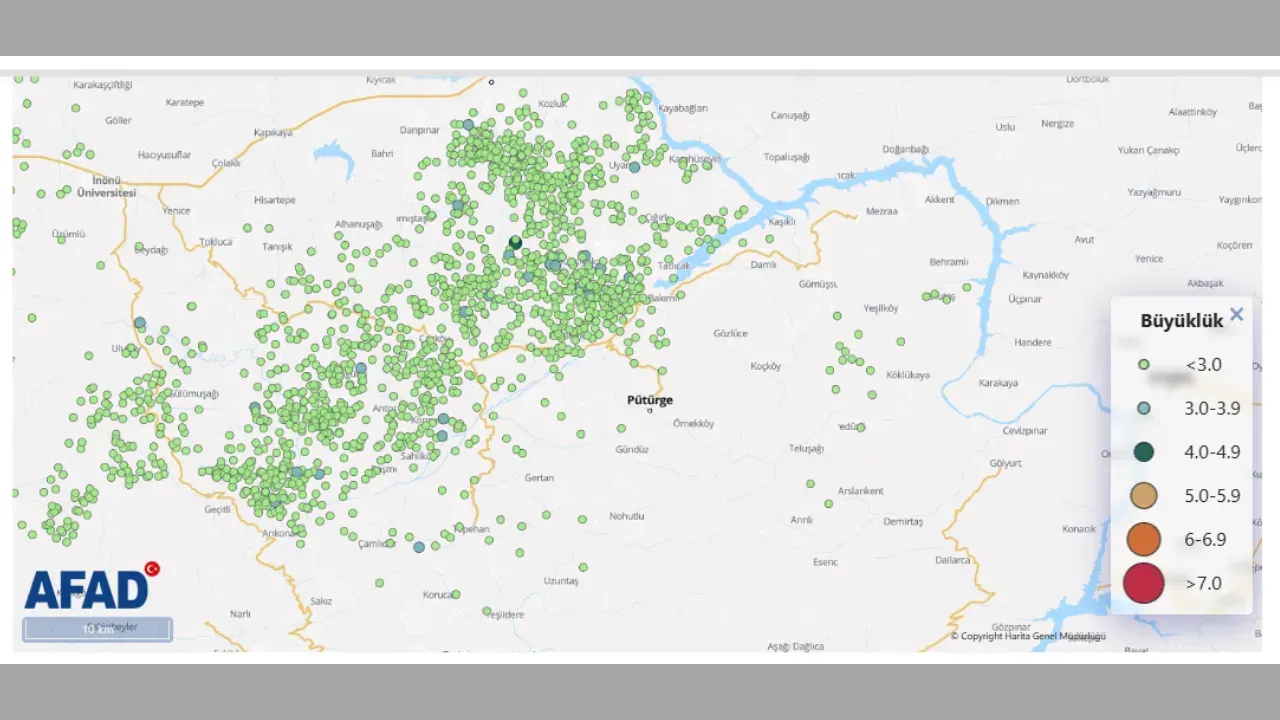
Task: Select the 5.0-5.9 tan legend circle
Action: point(1144,496)
